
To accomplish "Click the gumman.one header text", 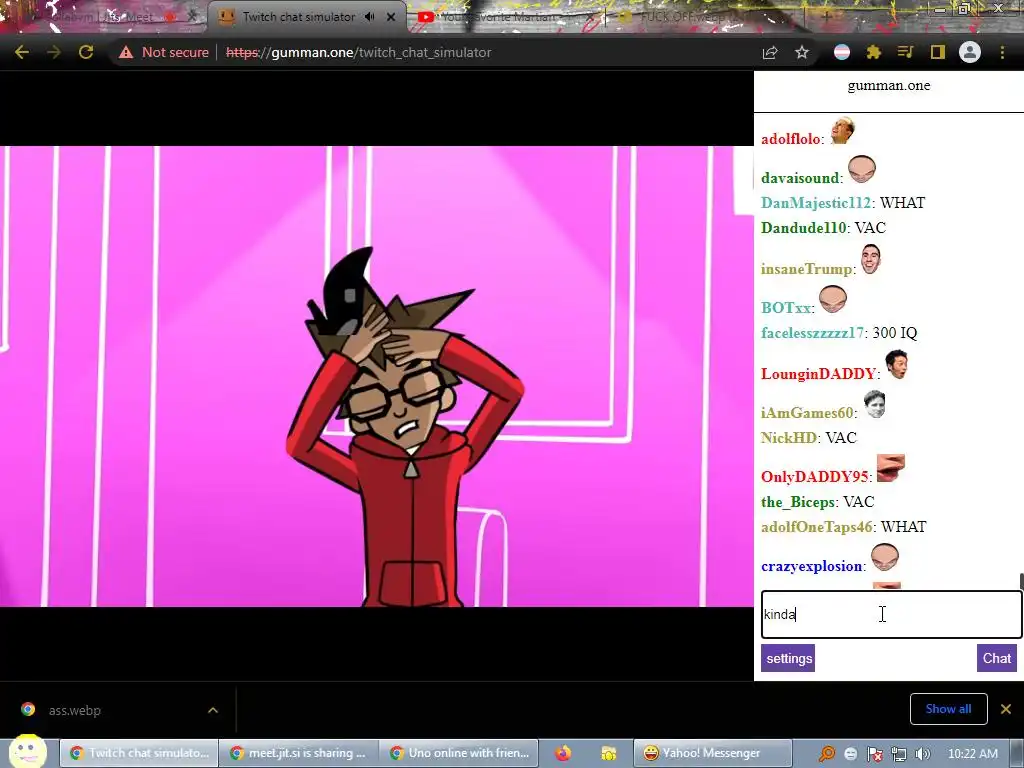I will coord(889,86).
